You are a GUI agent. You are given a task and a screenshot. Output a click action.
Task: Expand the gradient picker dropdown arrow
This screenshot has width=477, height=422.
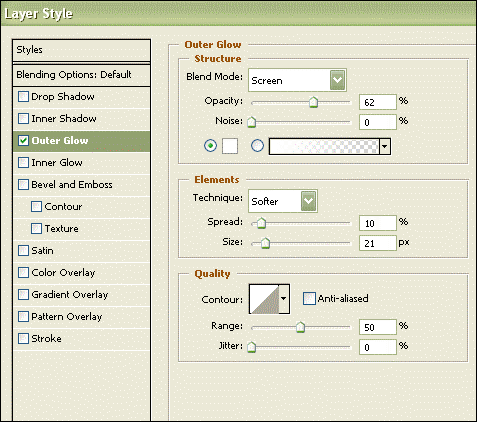click(385, 146)
